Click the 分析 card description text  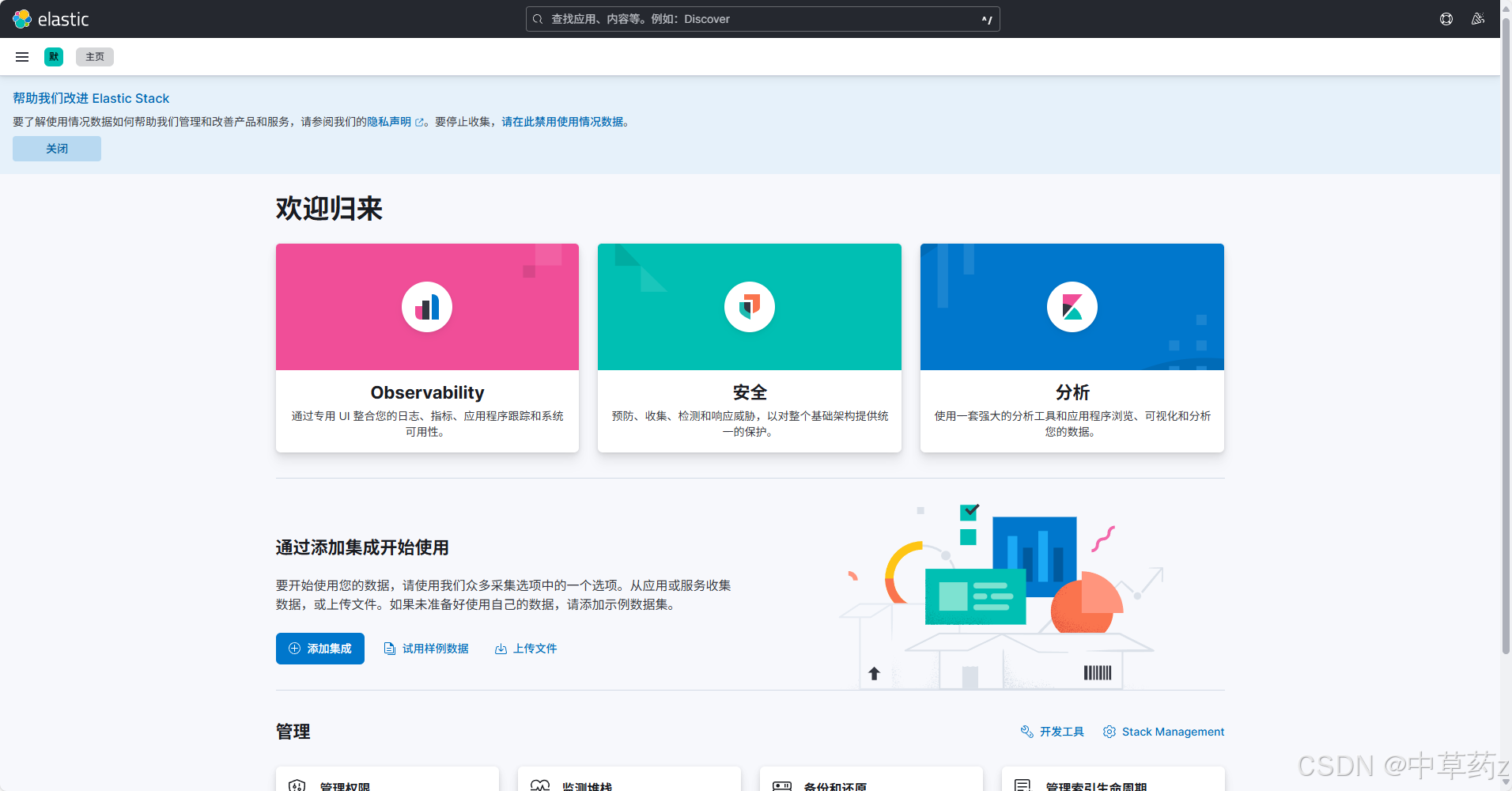[x=1072, y=424]
